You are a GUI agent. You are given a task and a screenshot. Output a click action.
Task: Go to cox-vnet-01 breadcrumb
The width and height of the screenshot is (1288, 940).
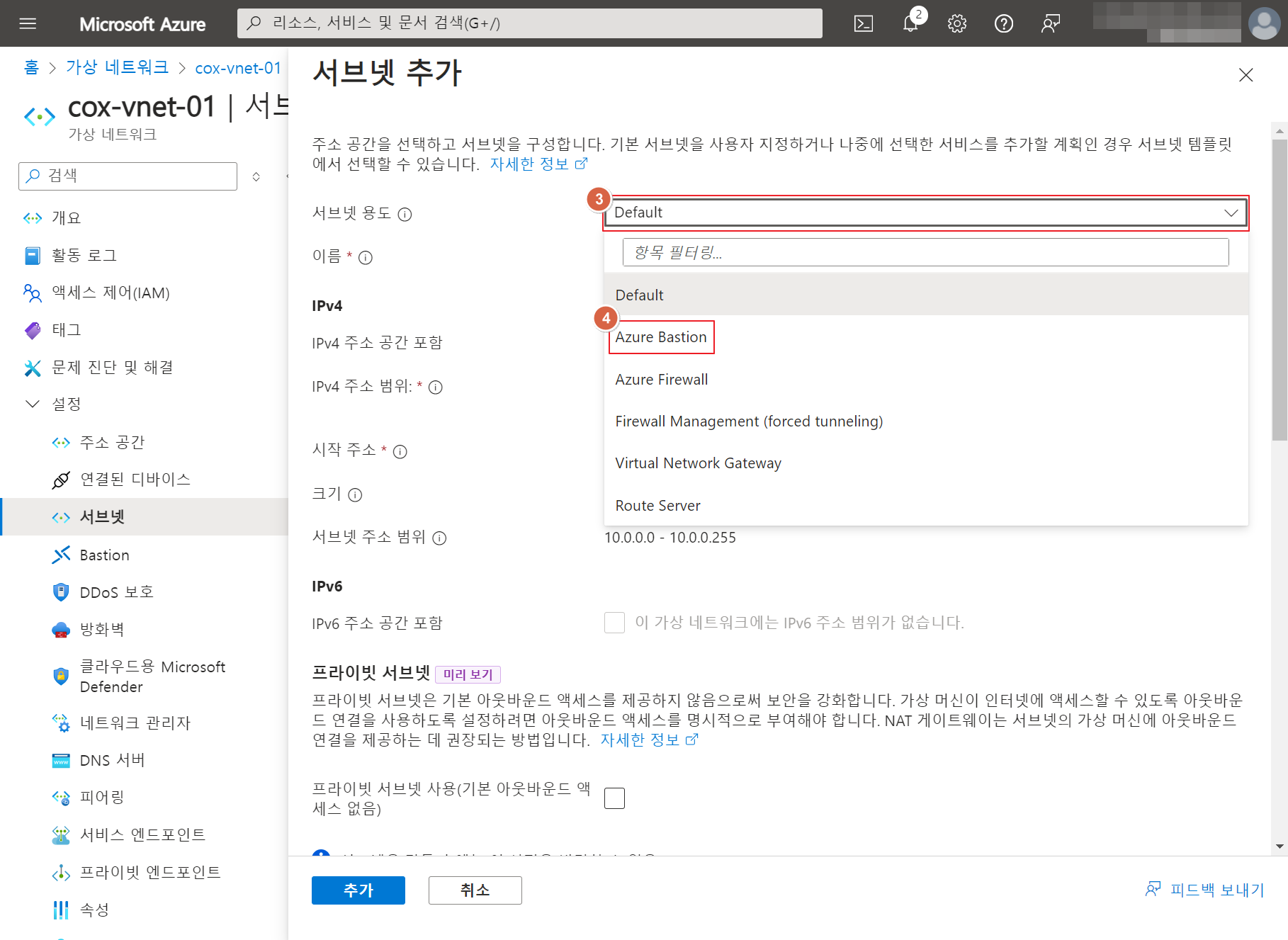pos(238,68)
